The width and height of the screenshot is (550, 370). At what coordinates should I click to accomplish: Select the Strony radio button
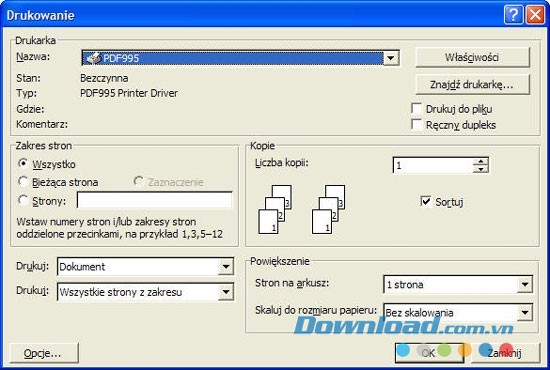(23, 200)
